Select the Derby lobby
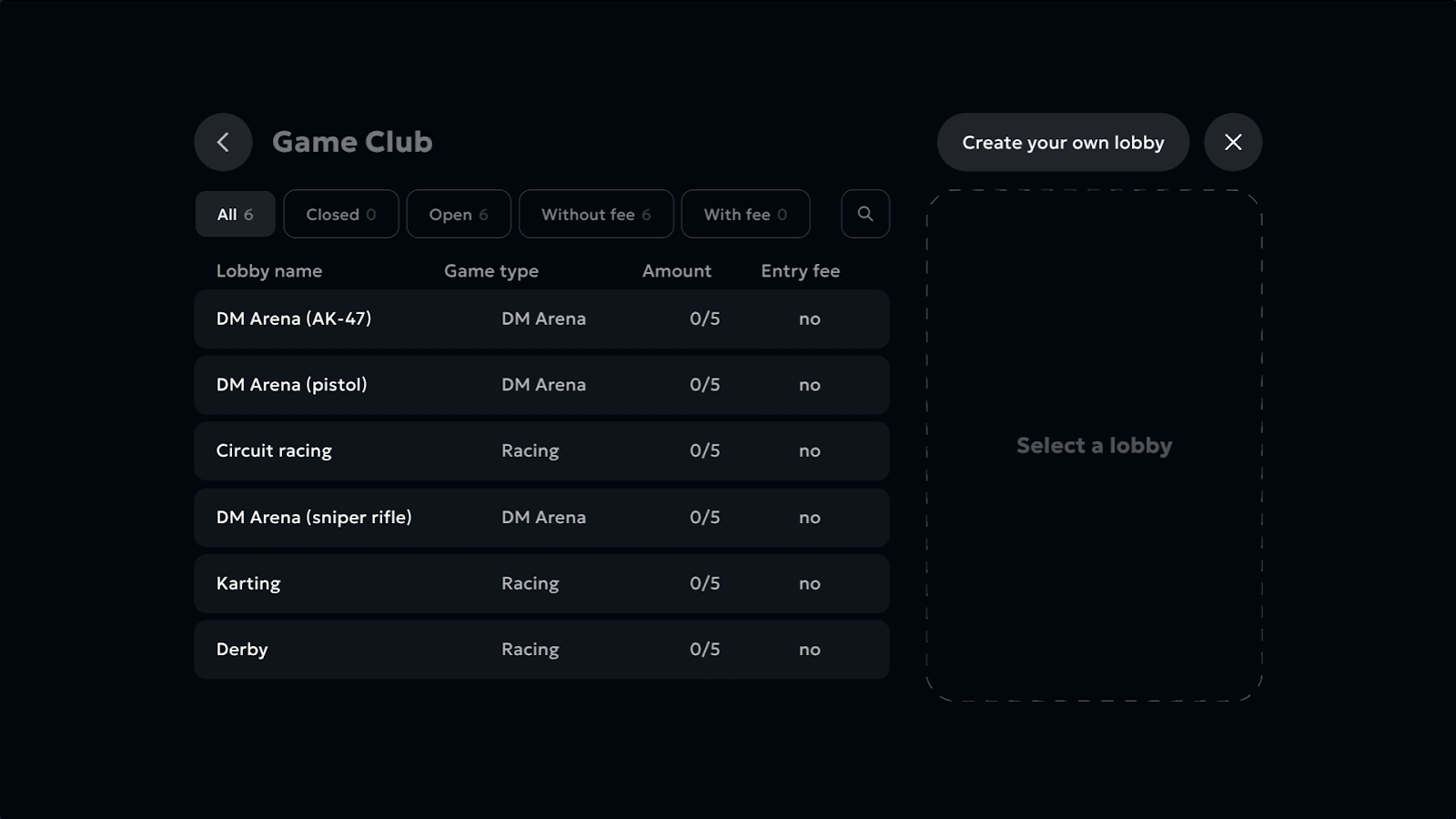The image size is (1456, 819). (541, 650)
